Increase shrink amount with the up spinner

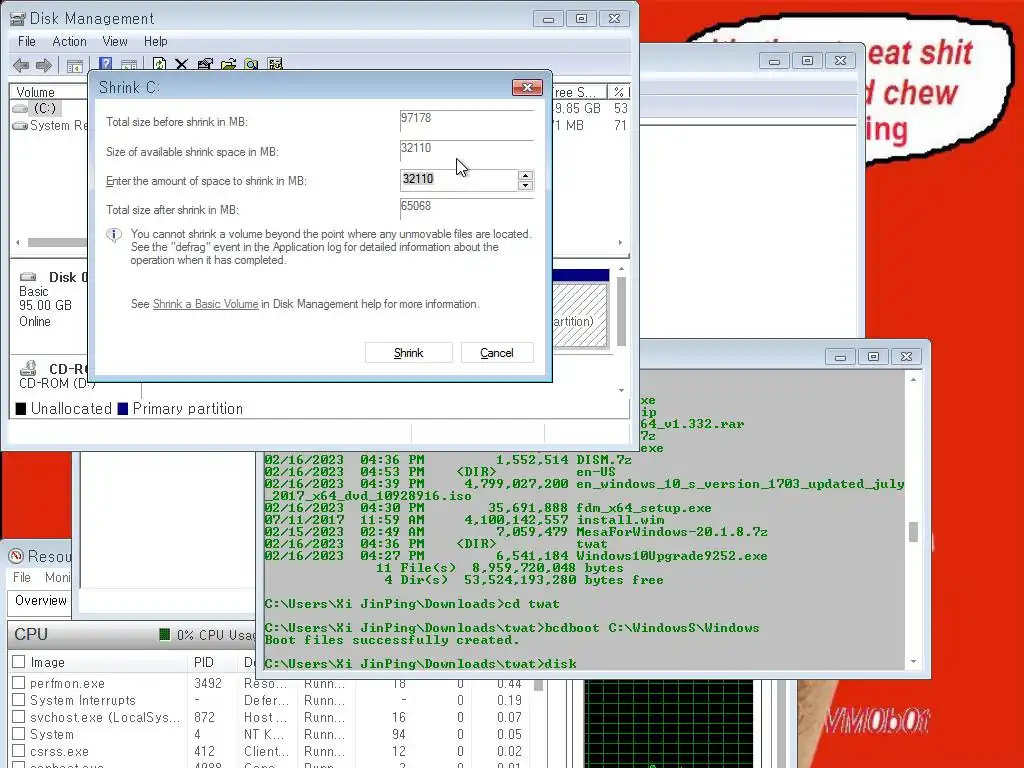tap(525, 175)
